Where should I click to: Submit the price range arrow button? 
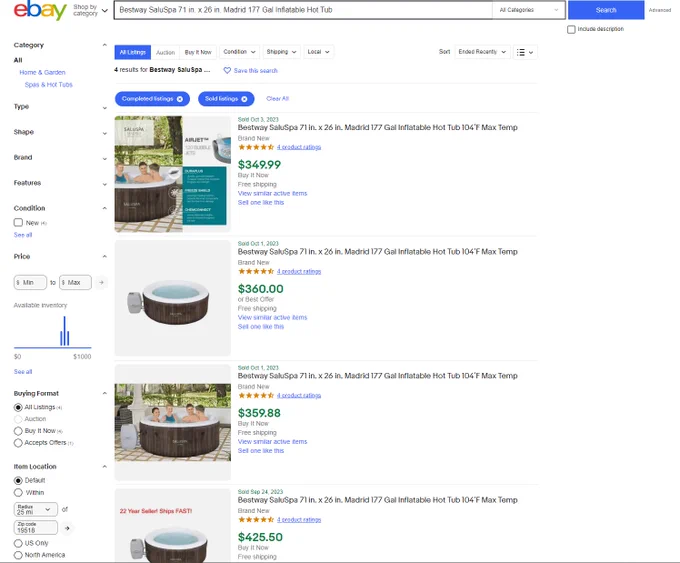click(101, 282)
